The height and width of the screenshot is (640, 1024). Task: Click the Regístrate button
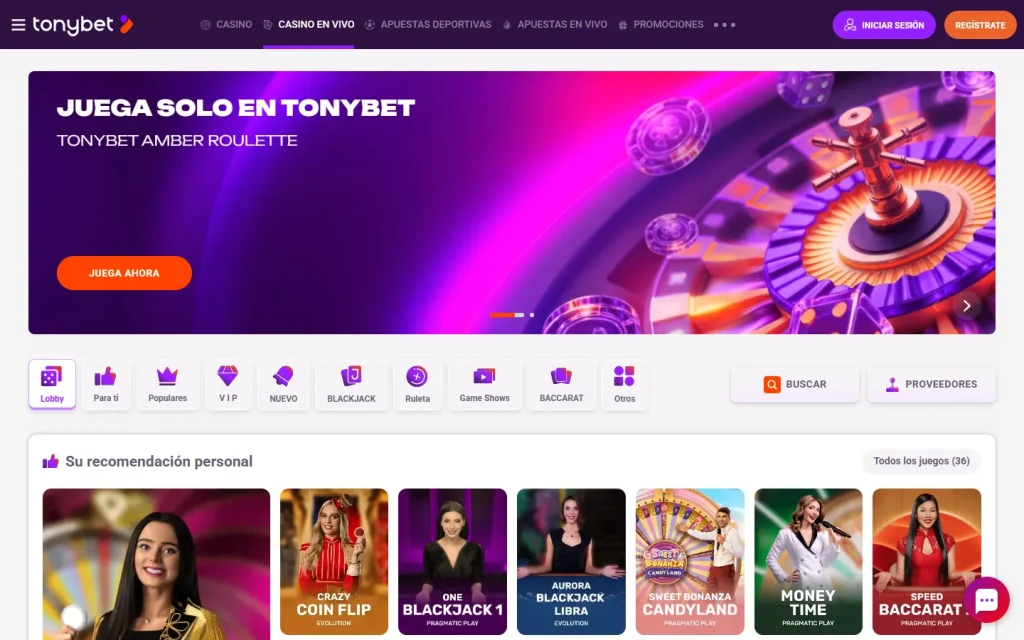[980, 25]
